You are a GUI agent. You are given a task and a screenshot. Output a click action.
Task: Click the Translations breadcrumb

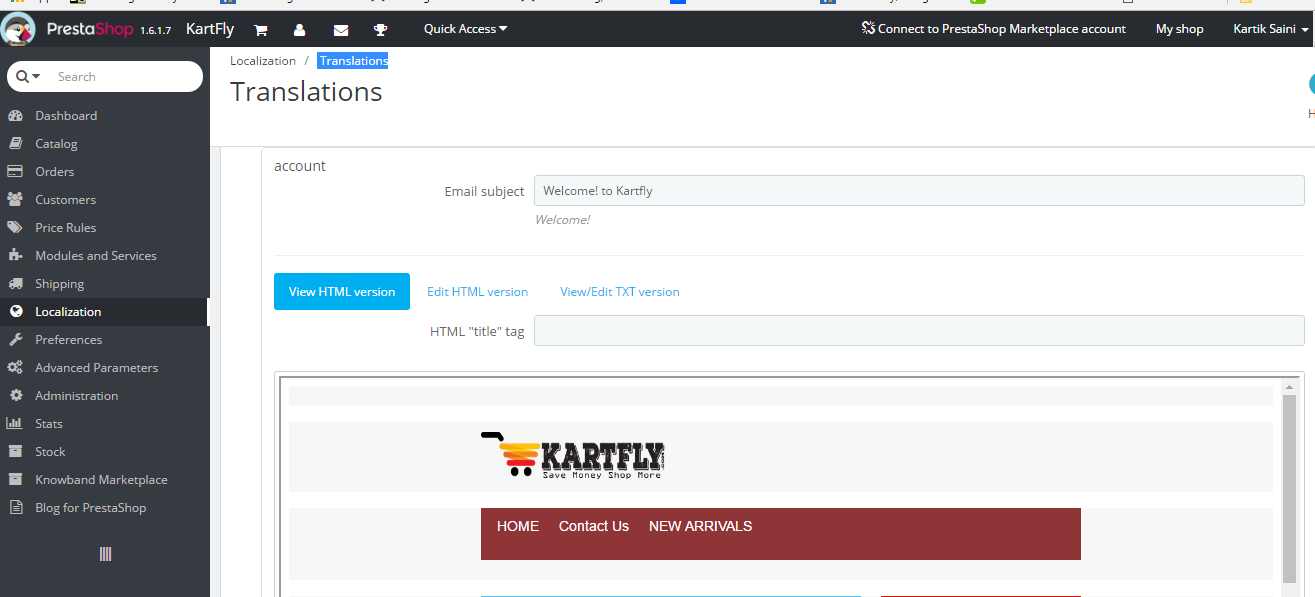coord(353,61)
